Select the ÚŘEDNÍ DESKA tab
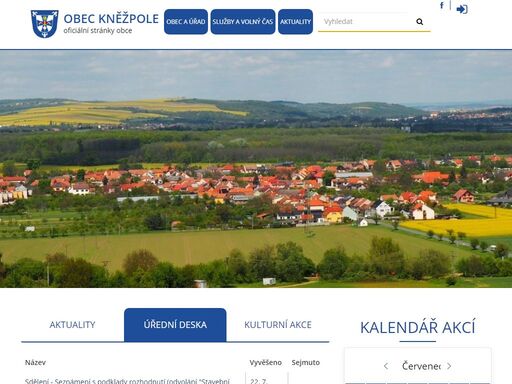 [175, 325]
